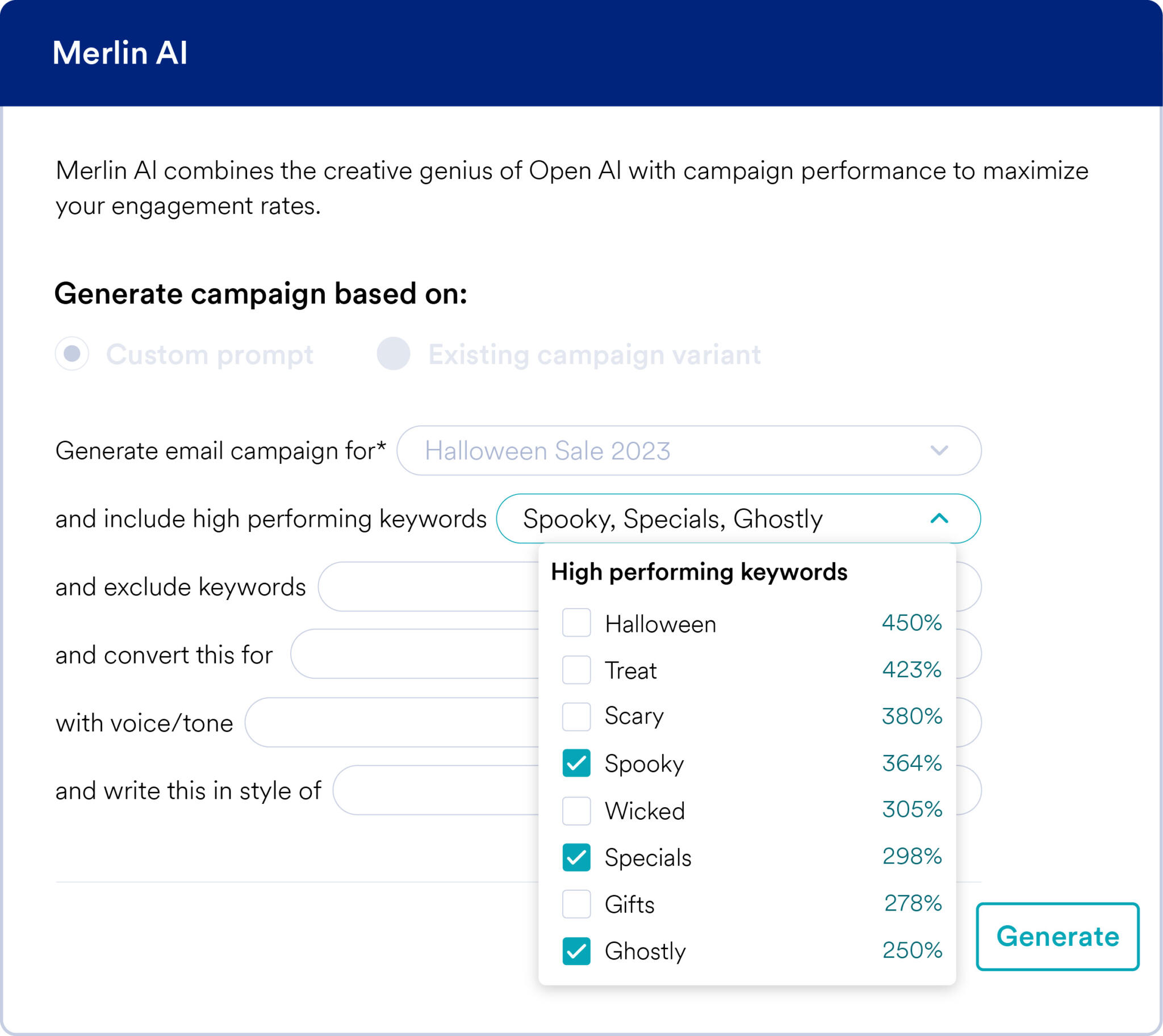
Task: Select the Custom prompt radio button
Action: [72, 354]
